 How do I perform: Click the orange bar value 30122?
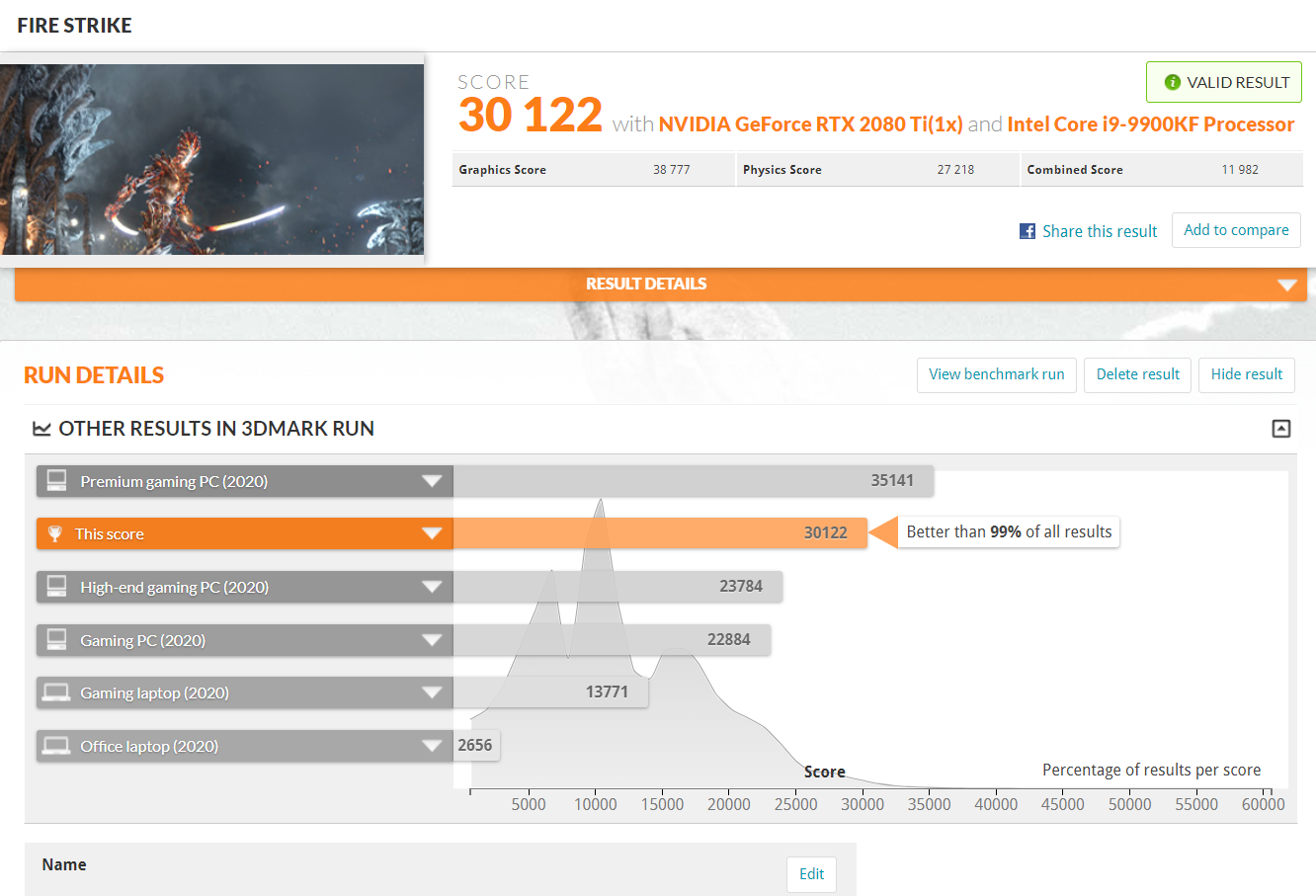[826, 532]
